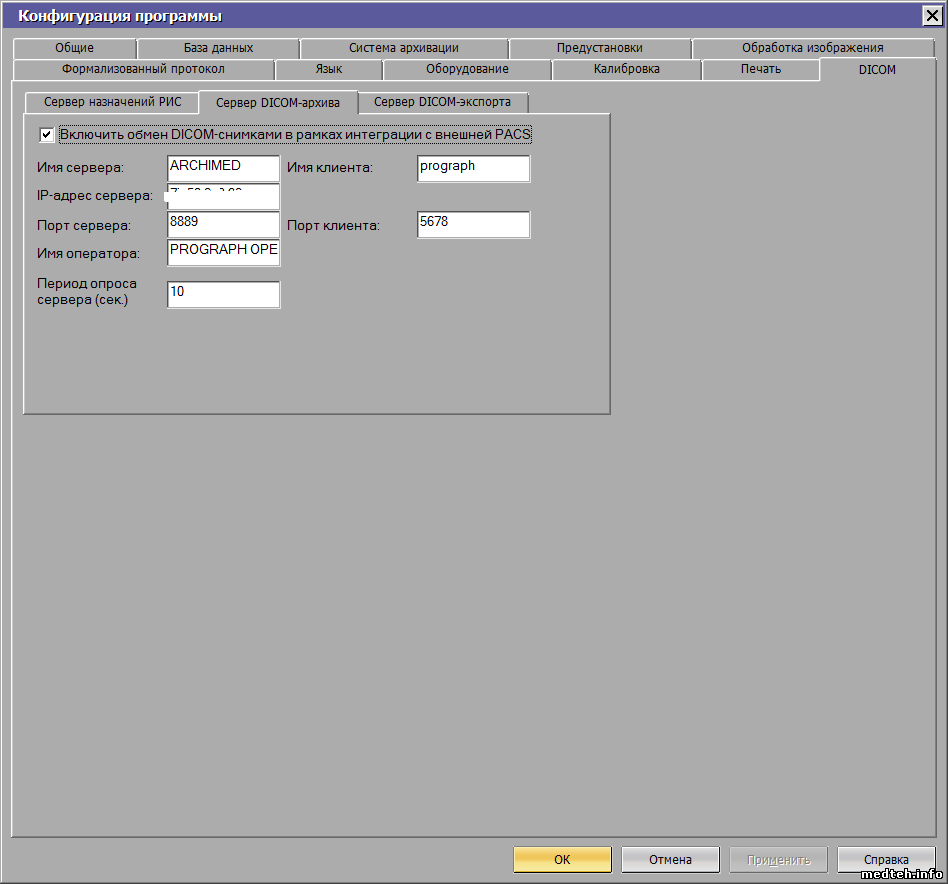Open the Формализованный протокол tab

pos(143,69)
